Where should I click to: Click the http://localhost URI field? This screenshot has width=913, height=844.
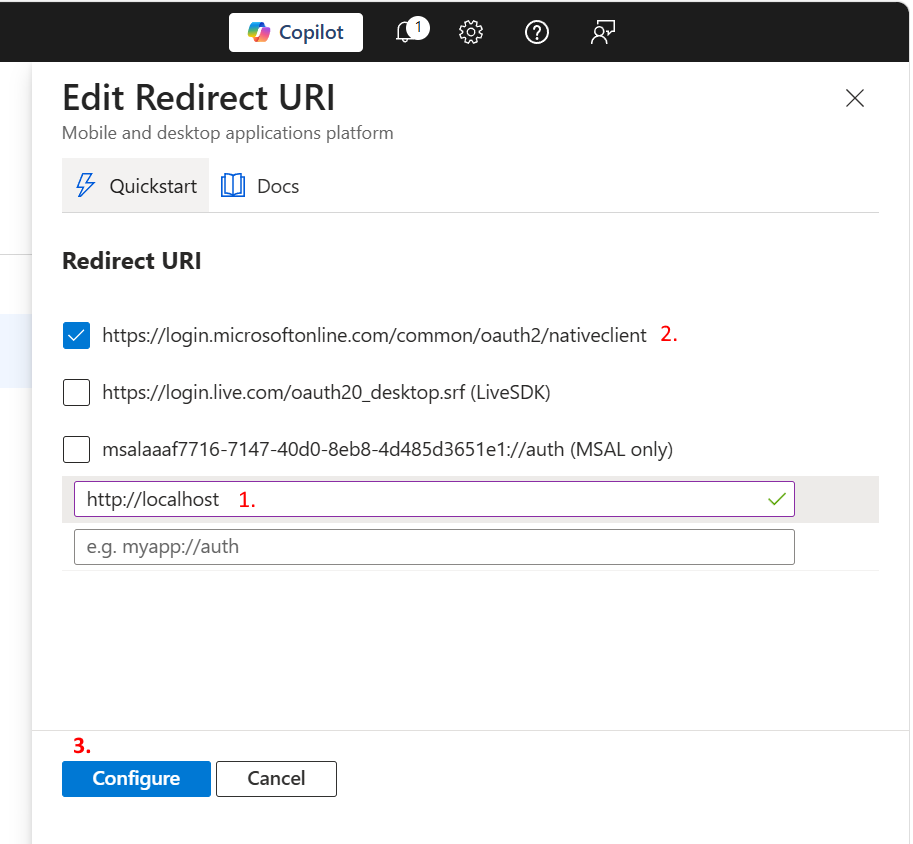434,499
